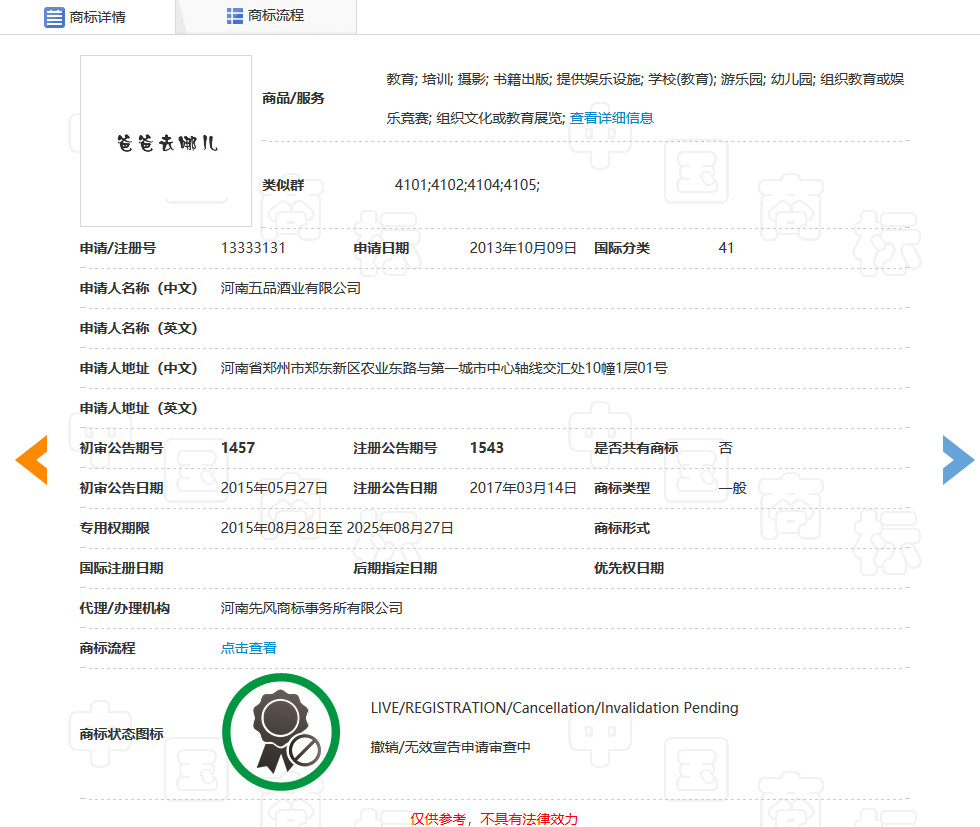Click the blue list icon beside 商标详情
Screen dimensions: 980x827
click(x=54, y=18)
